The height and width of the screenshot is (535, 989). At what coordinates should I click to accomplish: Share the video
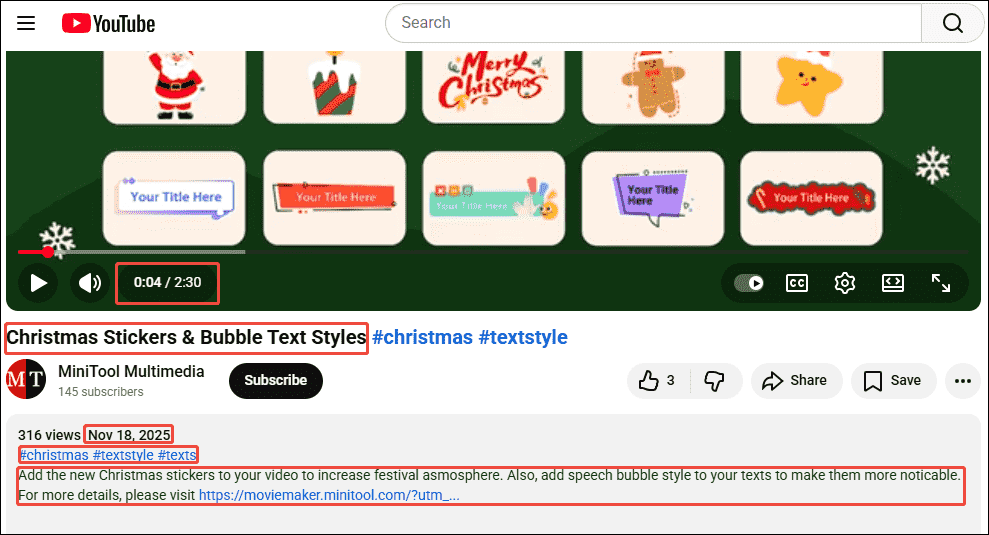click(796, 380)
